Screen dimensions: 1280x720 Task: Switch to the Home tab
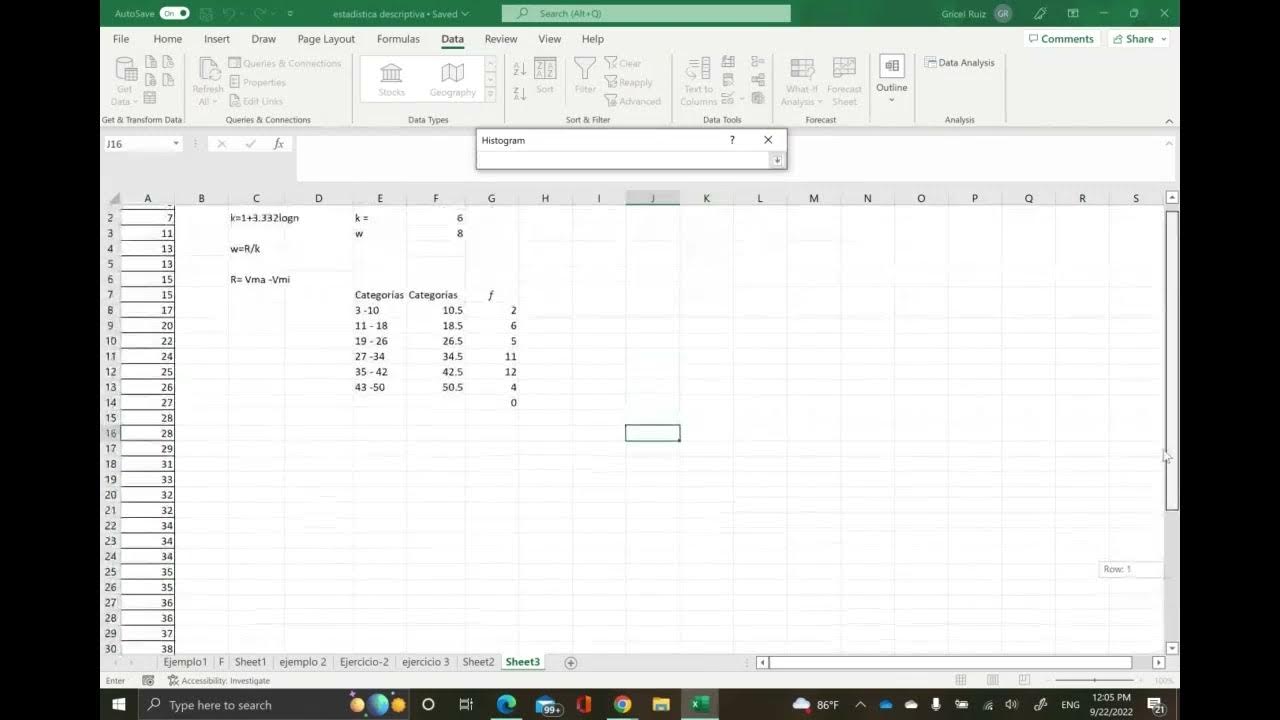click(167, 39)
